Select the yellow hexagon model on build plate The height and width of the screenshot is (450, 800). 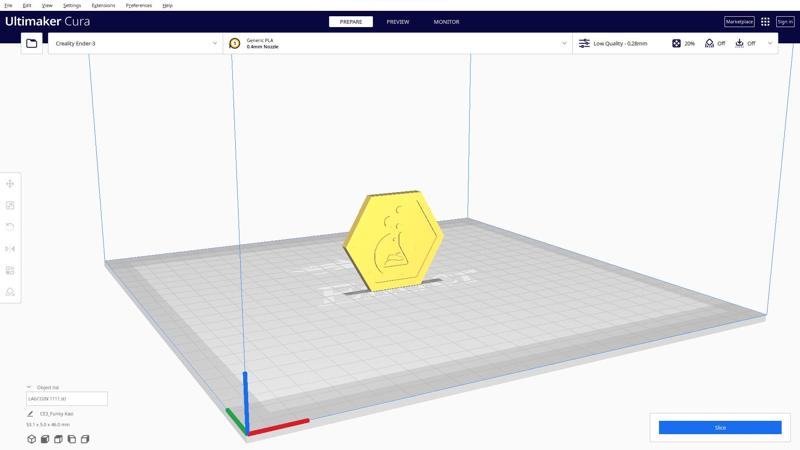[393, 241]
